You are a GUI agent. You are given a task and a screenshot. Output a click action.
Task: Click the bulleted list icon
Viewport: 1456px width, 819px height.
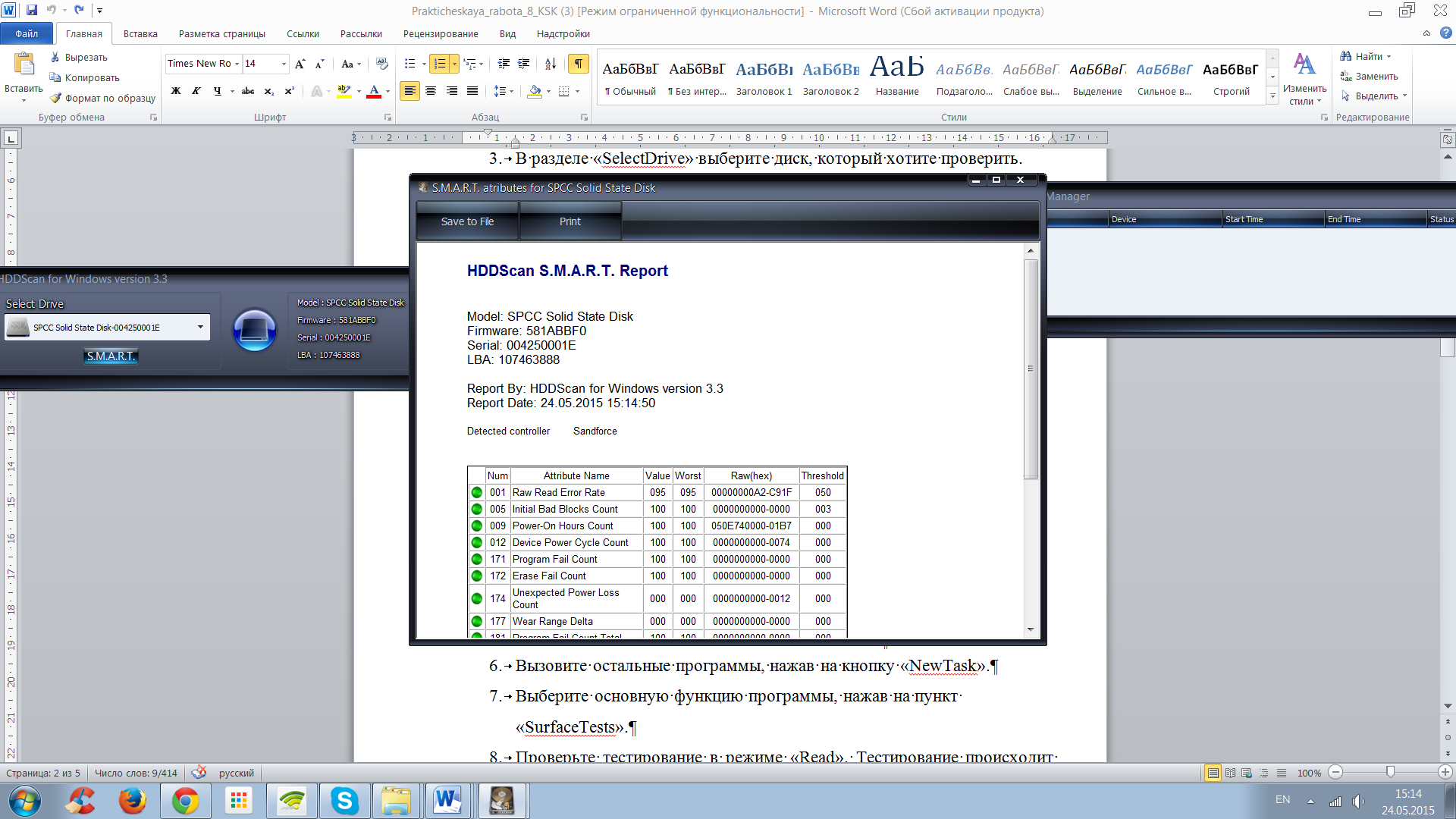tap(409, 64)
